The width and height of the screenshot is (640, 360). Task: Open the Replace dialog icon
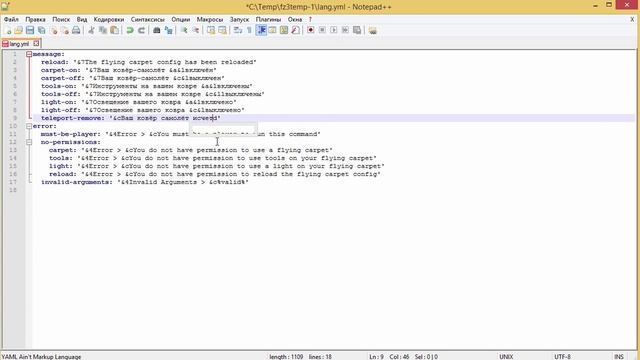pos(168,30)
